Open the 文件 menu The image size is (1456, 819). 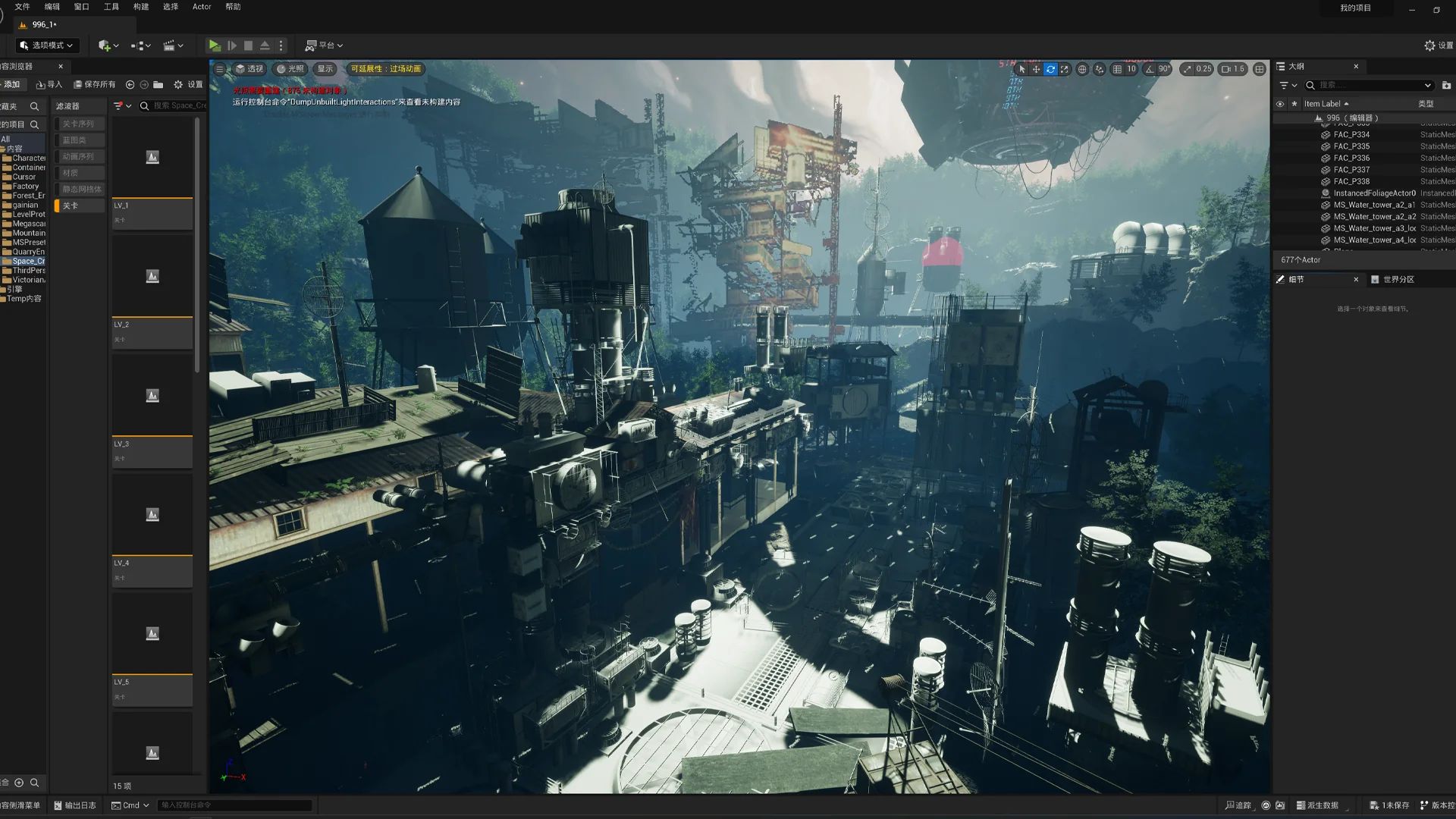click(x=22, y=7)
